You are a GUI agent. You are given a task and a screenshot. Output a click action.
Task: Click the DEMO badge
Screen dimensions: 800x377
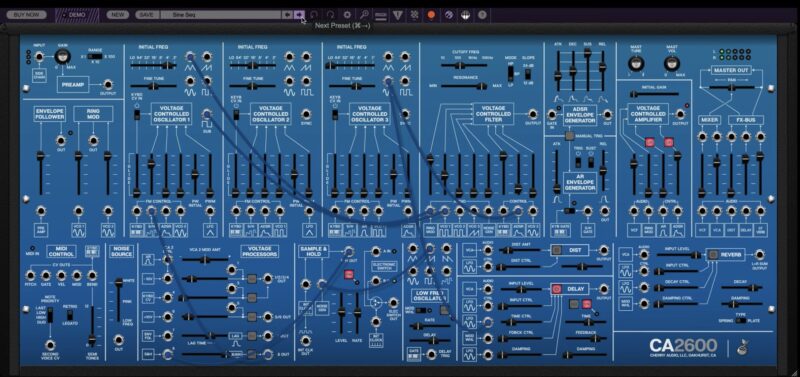point(78,15)
